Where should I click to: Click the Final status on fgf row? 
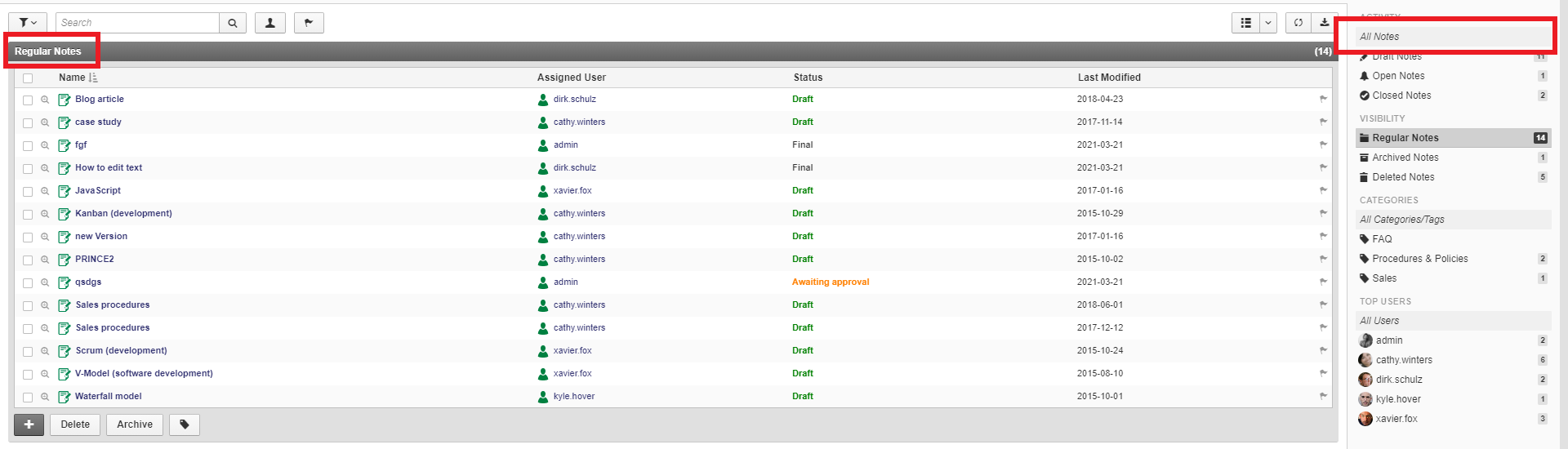coord(803,144)
